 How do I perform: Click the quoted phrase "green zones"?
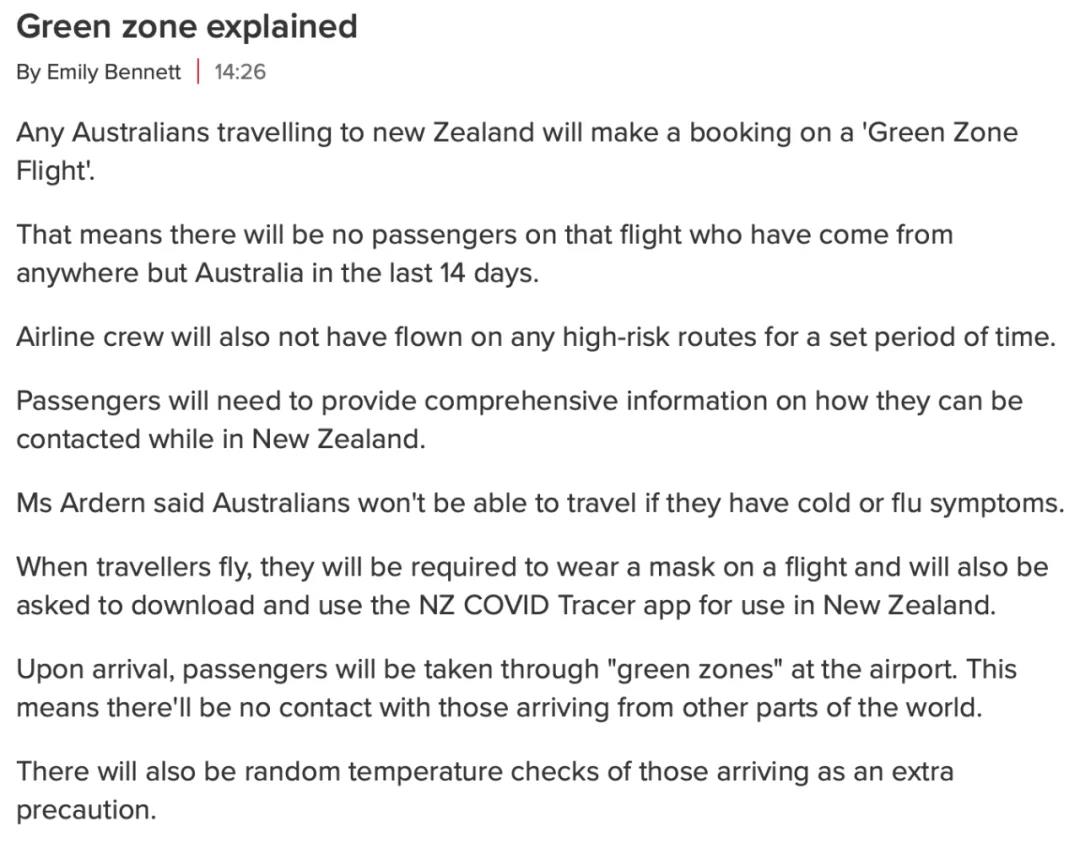tap(695, 669)
